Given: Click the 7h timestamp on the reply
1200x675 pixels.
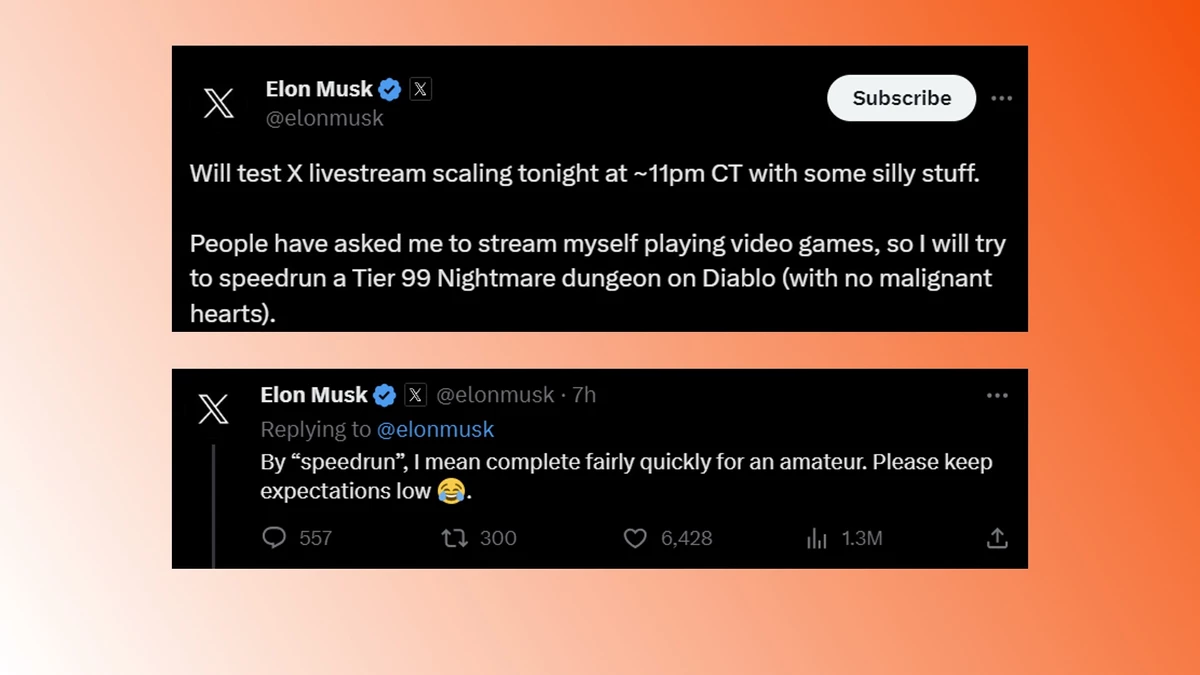Looking at the screenshot, I should click(x=584, y=395).
